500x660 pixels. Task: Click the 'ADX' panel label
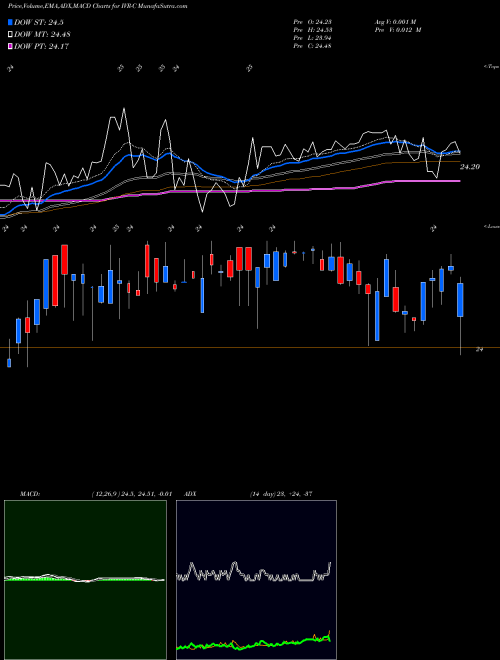pos(190,494)
